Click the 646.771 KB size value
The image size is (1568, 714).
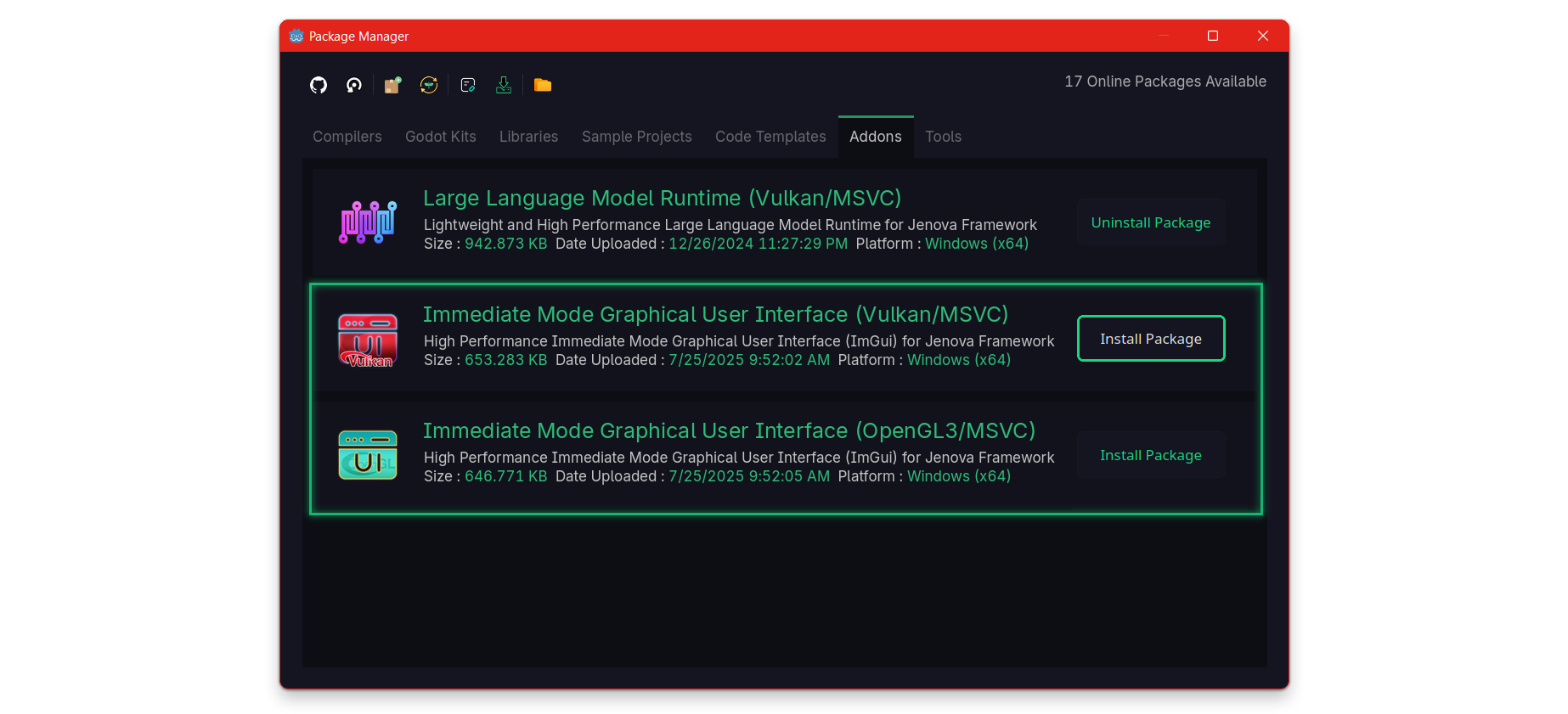pos(506,476)
